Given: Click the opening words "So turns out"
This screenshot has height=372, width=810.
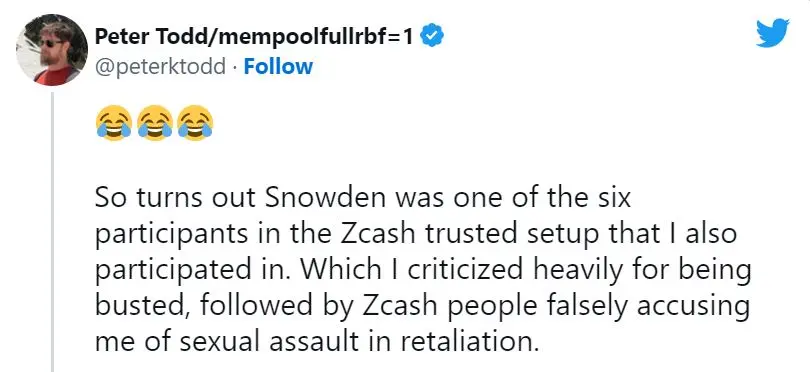Looking at the screenshot, I should click(x=176, y=198).
